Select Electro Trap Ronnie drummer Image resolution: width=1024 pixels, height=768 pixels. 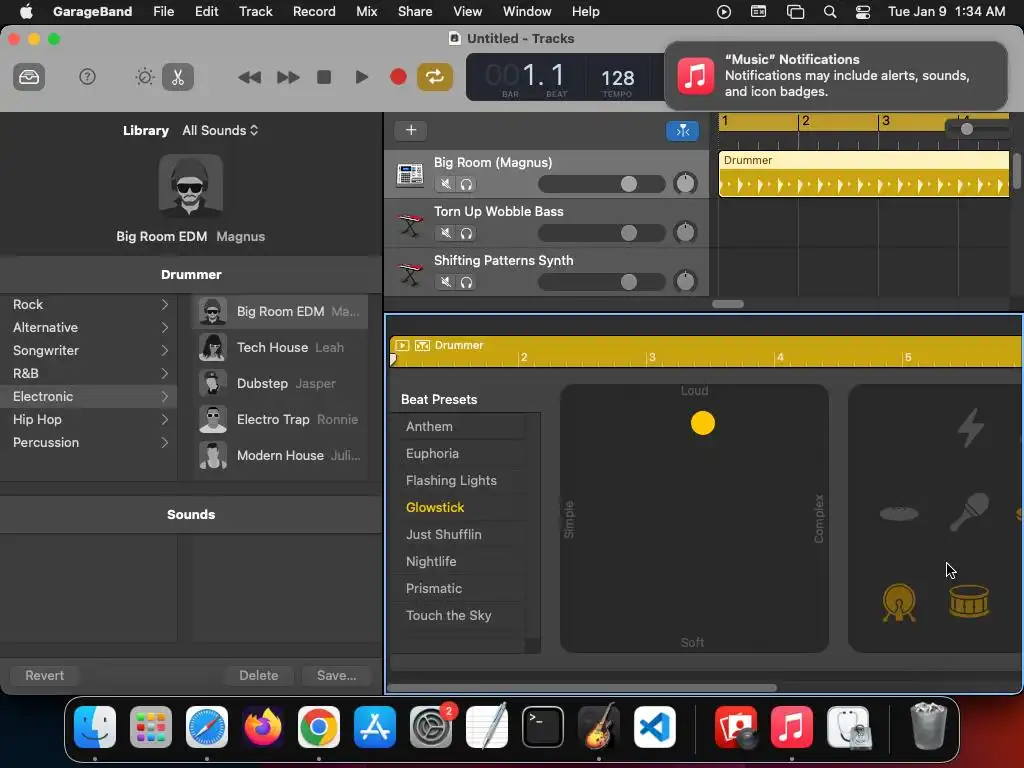point(280,419)
